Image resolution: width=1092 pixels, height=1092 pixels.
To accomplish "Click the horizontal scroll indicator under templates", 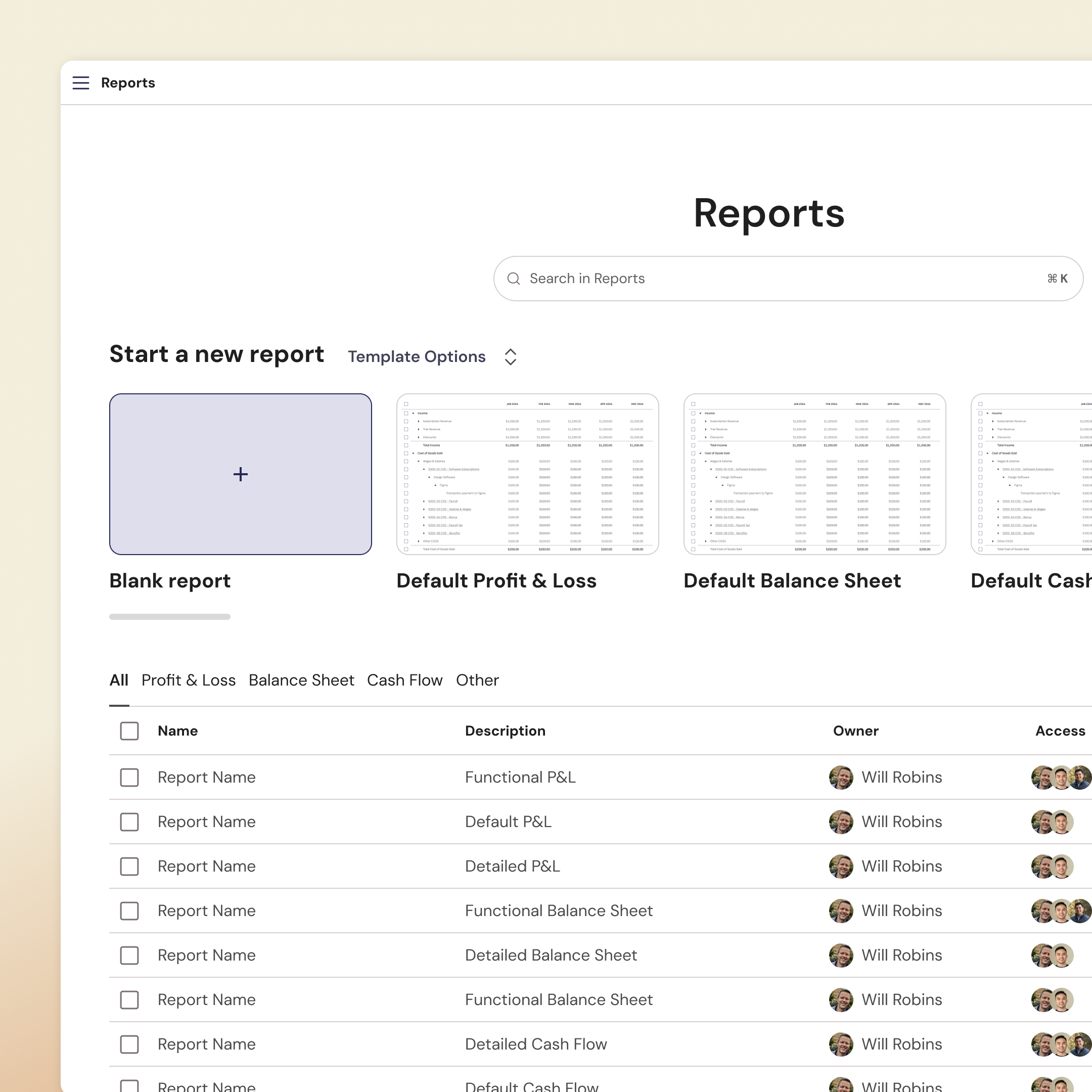I will [169, 617].
